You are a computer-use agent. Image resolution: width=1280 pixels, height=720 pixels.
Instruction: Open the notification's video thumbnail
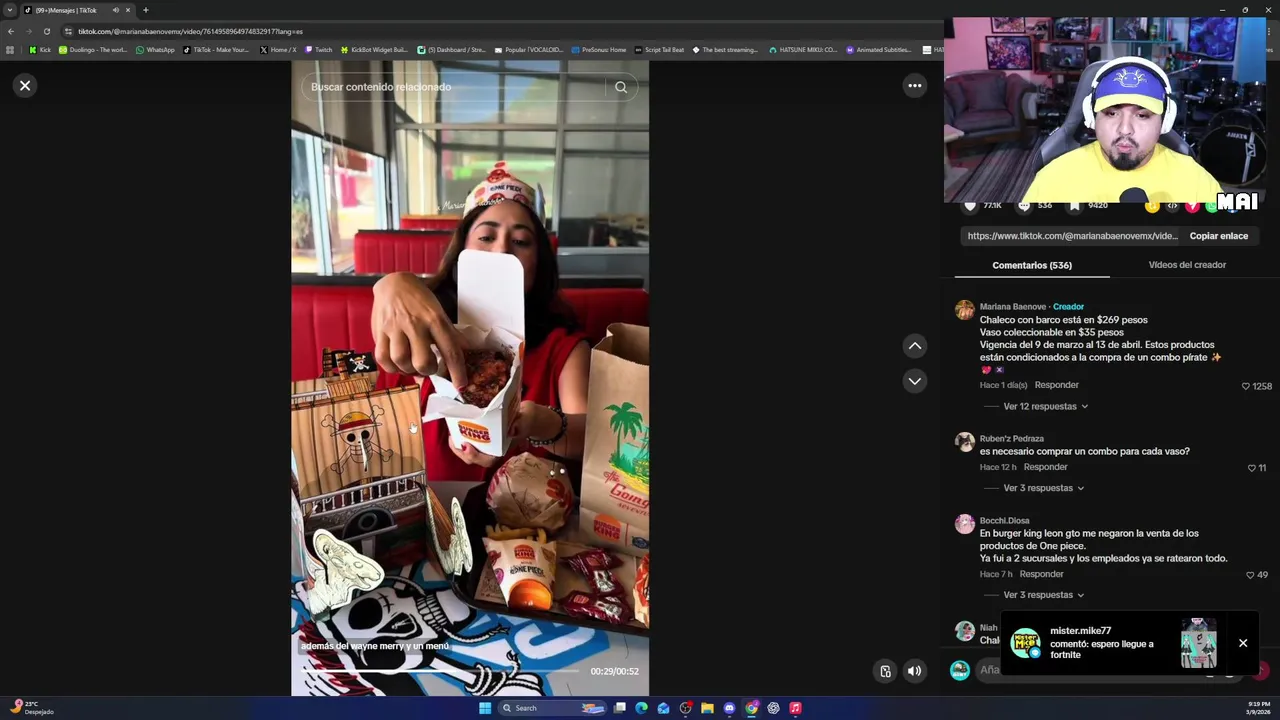click(x=1198, y=643)
